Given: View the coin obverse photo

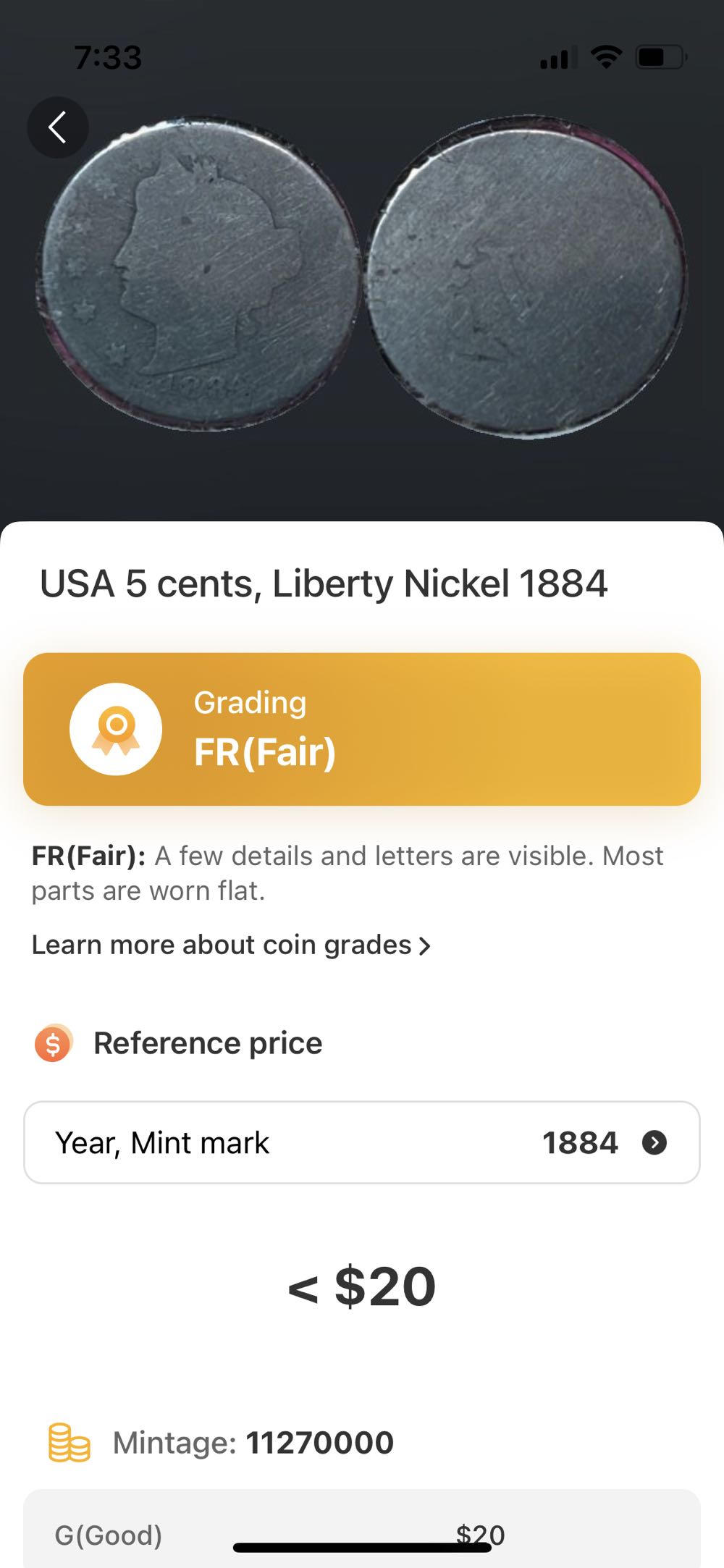Looking at the screenshot, I should pos(198,274).
